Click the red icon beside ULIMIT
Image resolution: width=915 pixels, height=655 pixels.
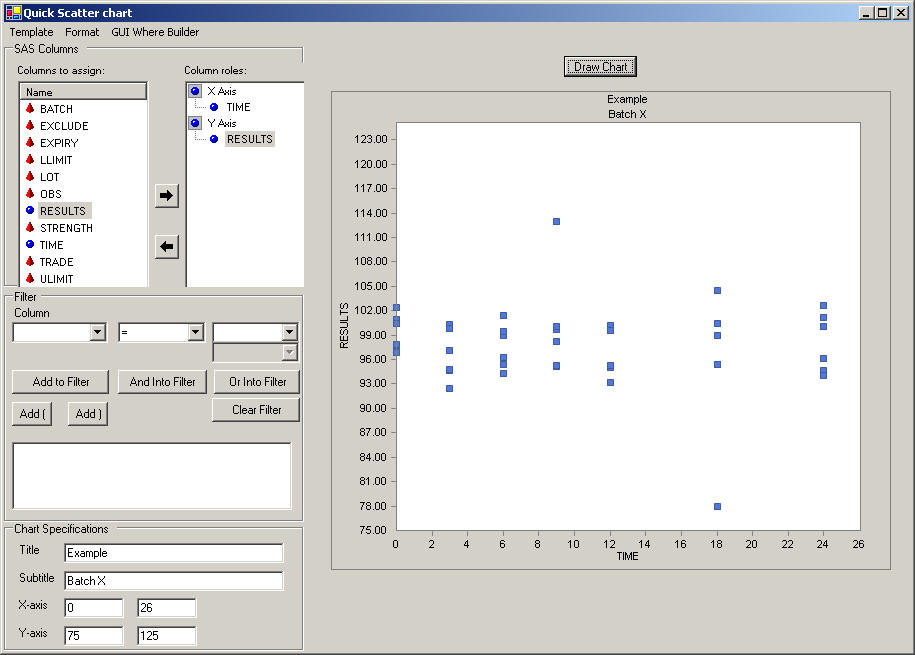click(x=30, y=278)
